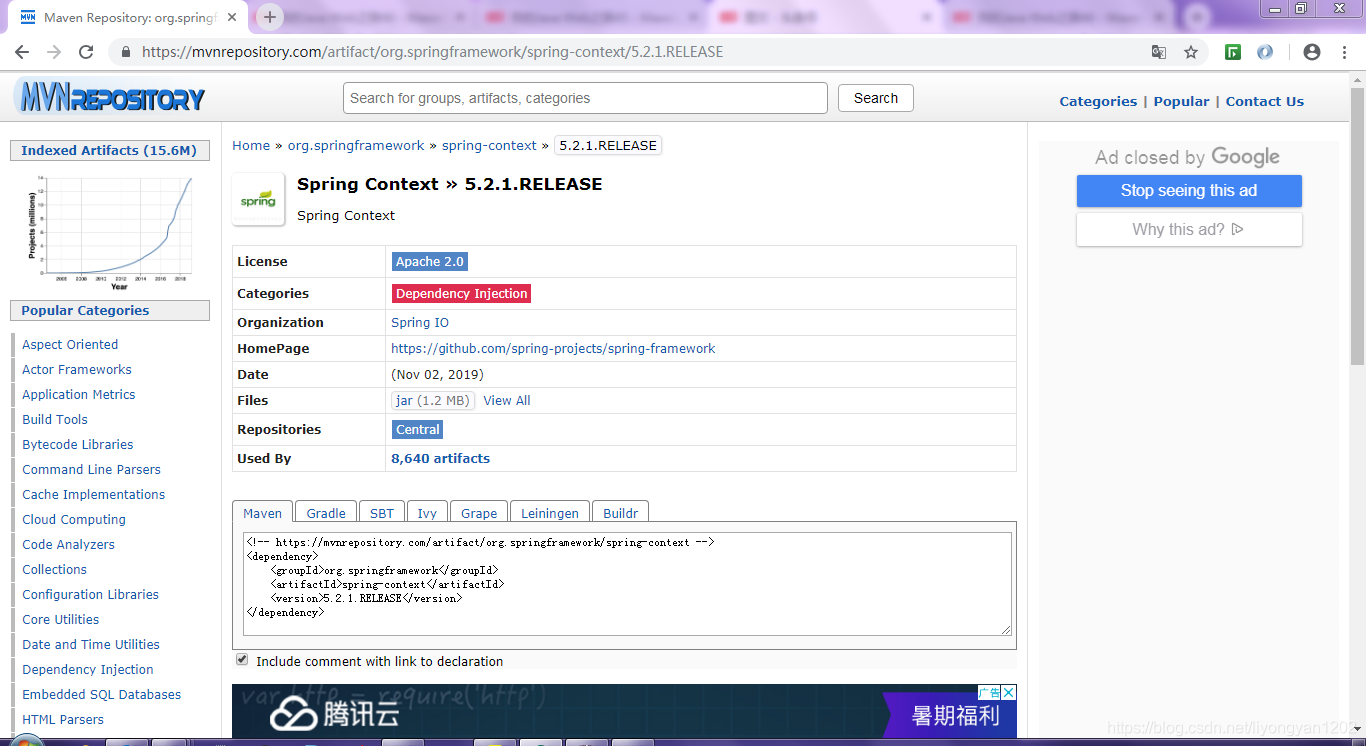Screen dimensions: 1366x746
Task: Open the profile account icon
Action: click(x=1312, y=52)
